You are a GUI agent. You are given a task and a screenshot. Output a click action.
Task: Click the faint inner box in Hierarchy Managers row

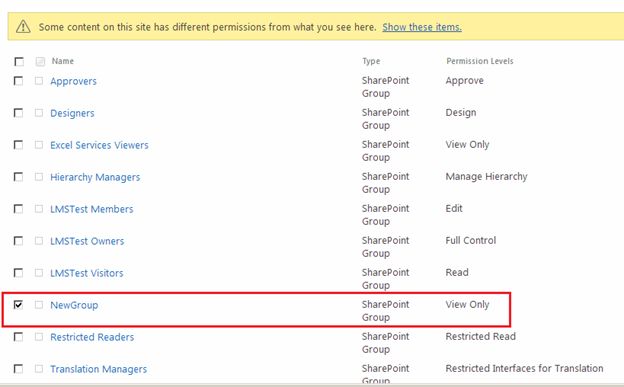coord(39,176)
